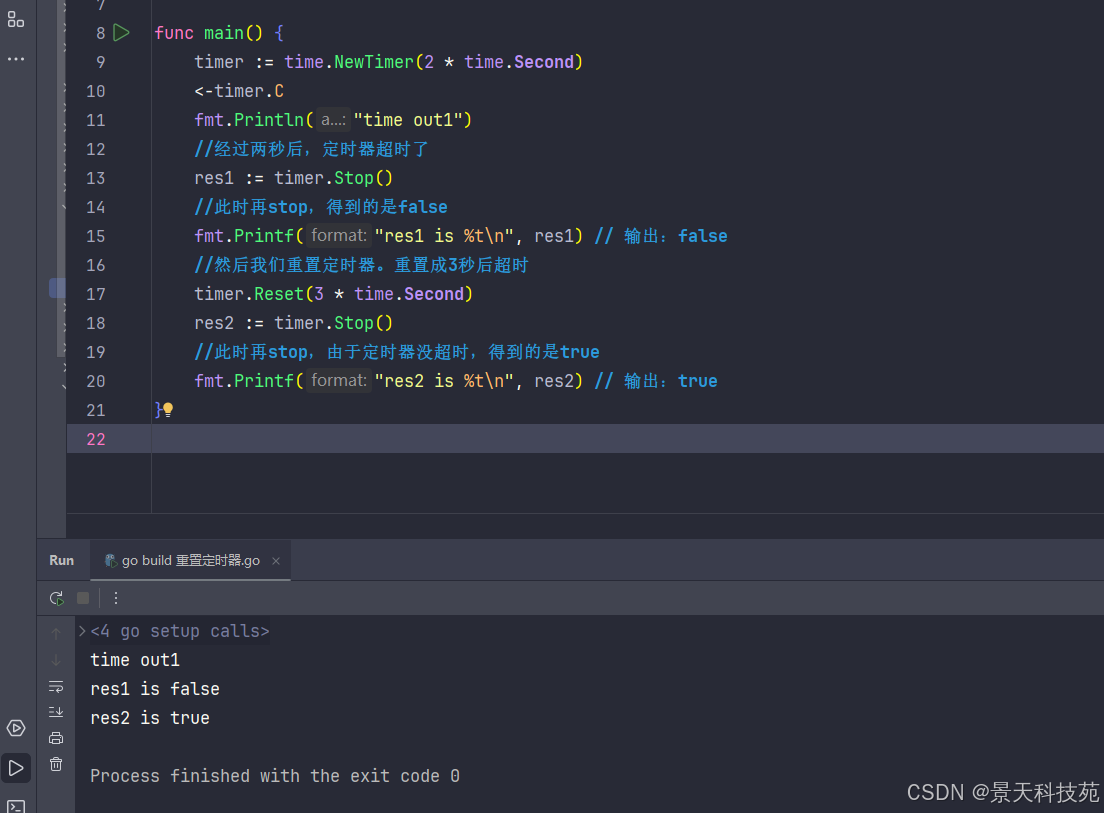Select the go build 重置定时器.go tab
The height and width of the screenshot is (813, 1104).
(182, 561)
